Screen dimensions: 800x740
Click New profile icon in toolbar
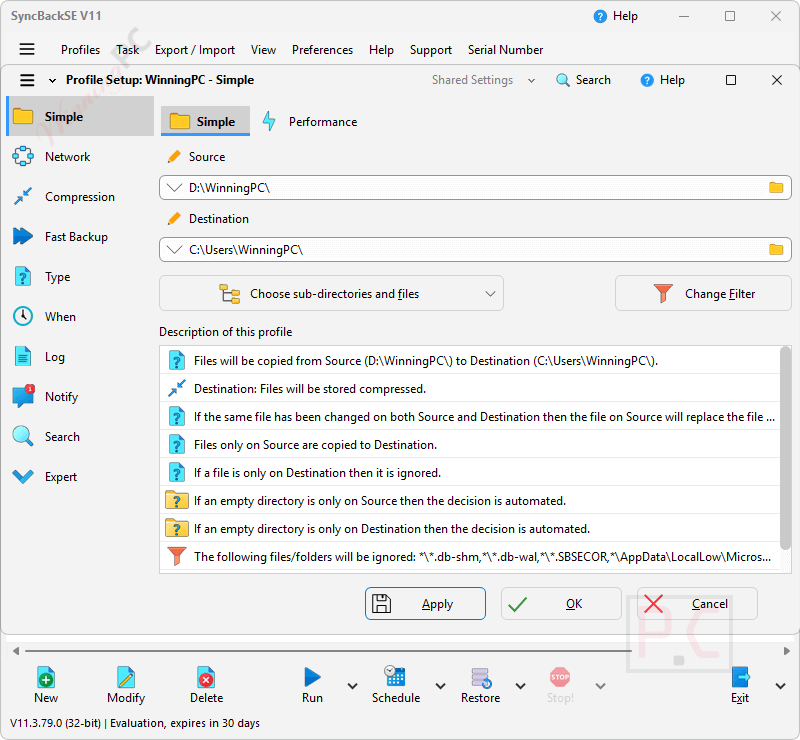[46, 678]
